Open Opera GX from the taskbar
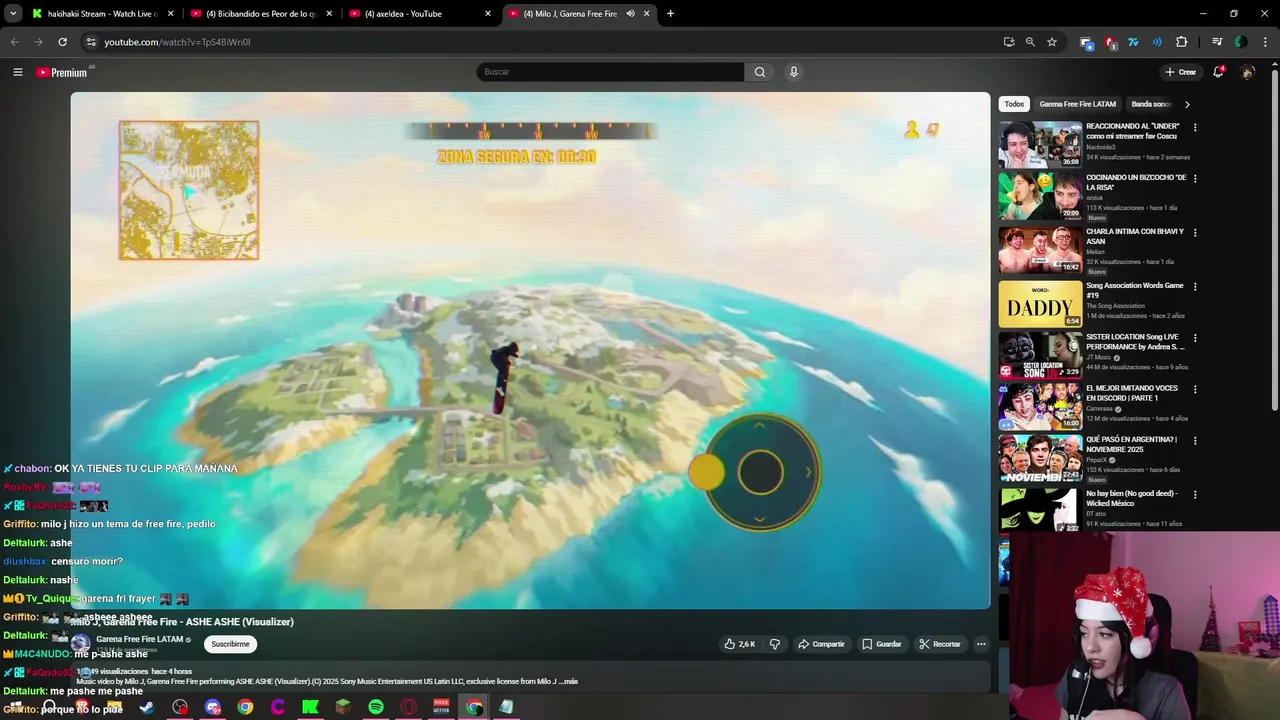Image resolution: width=1280 pixels, height=720 pixels. point(409,707)
